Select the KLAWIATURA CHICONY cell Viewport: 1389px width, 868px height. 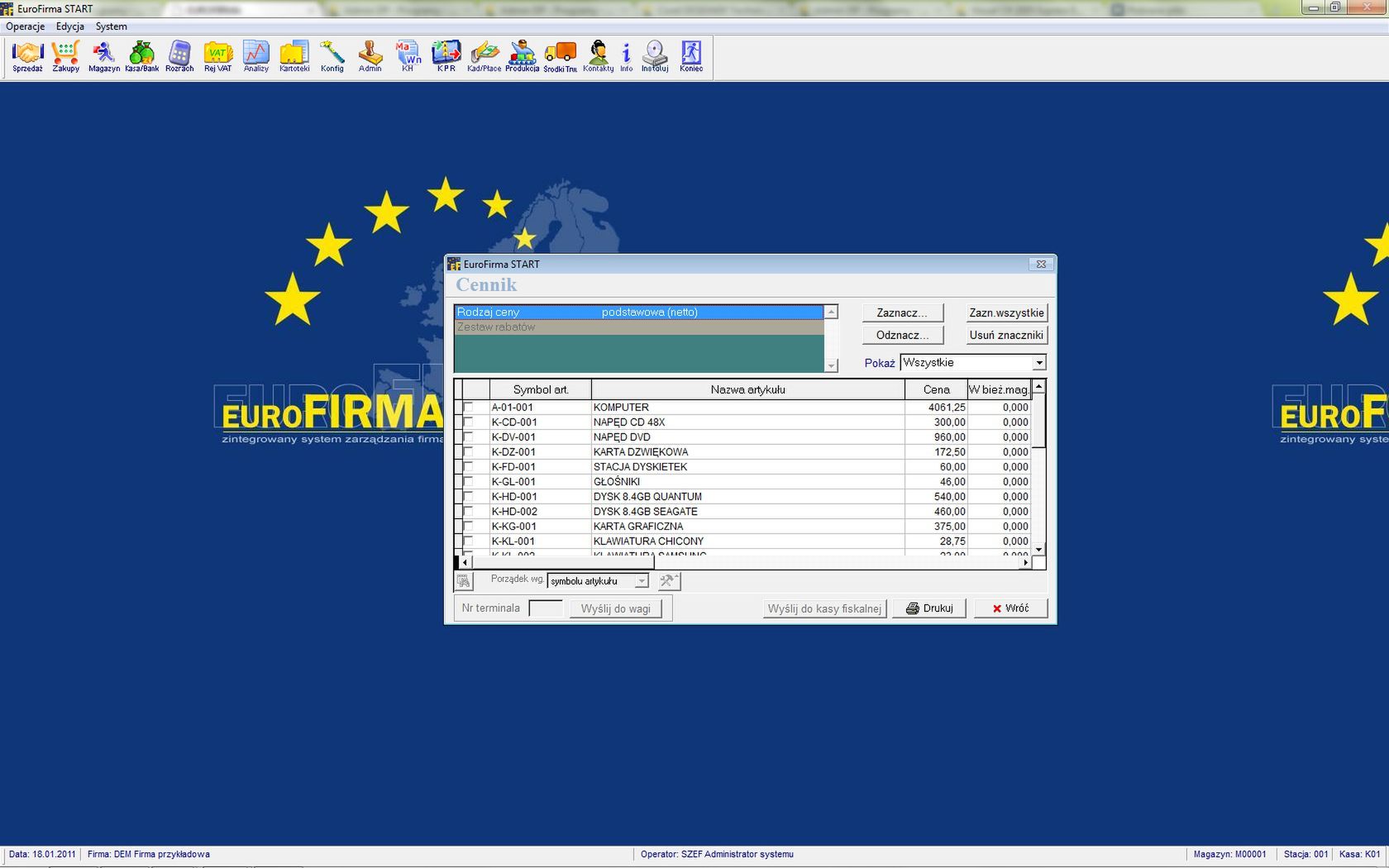747,541
